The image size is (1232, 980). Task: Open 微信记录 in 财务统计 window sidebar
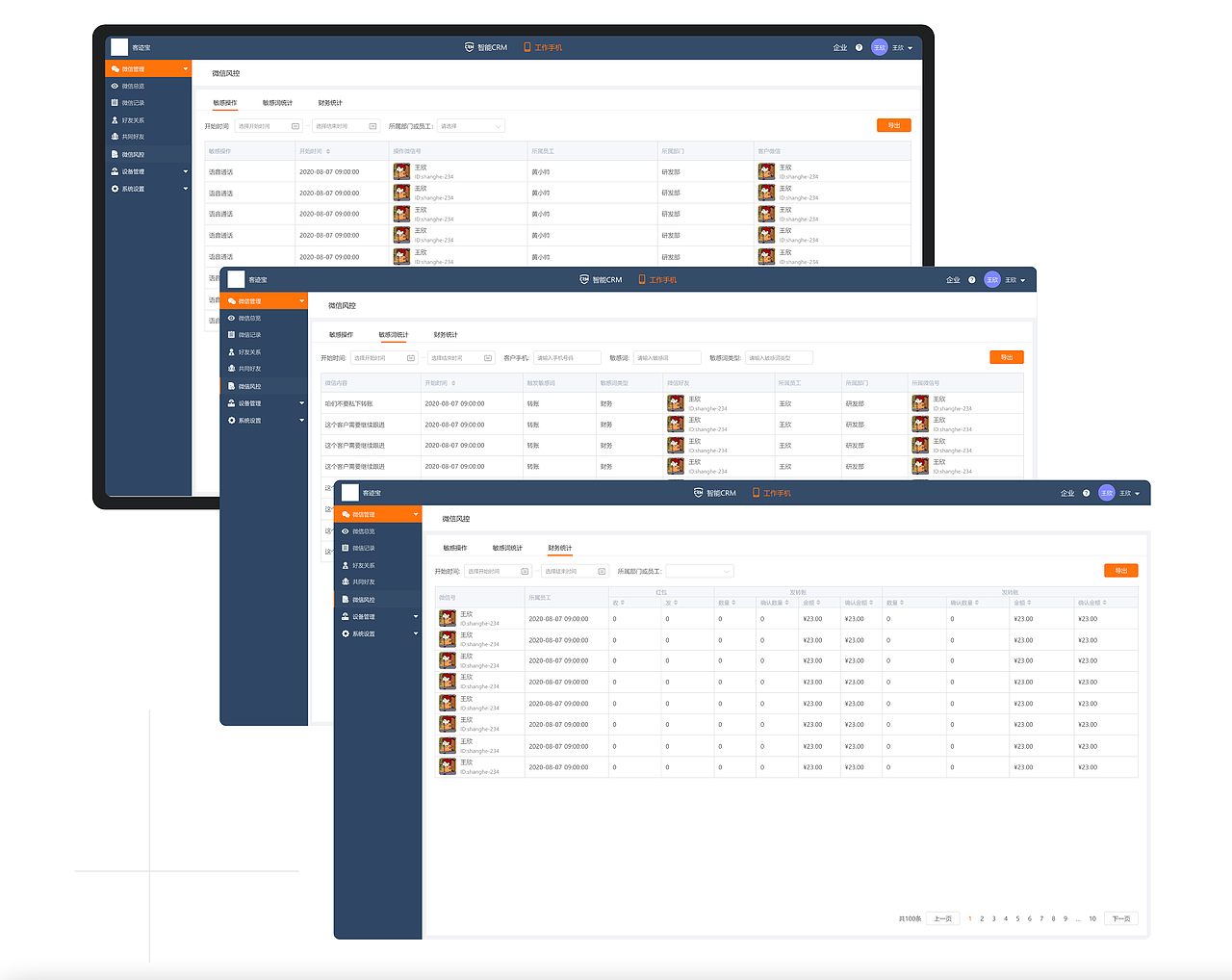(x=363, y=549)
